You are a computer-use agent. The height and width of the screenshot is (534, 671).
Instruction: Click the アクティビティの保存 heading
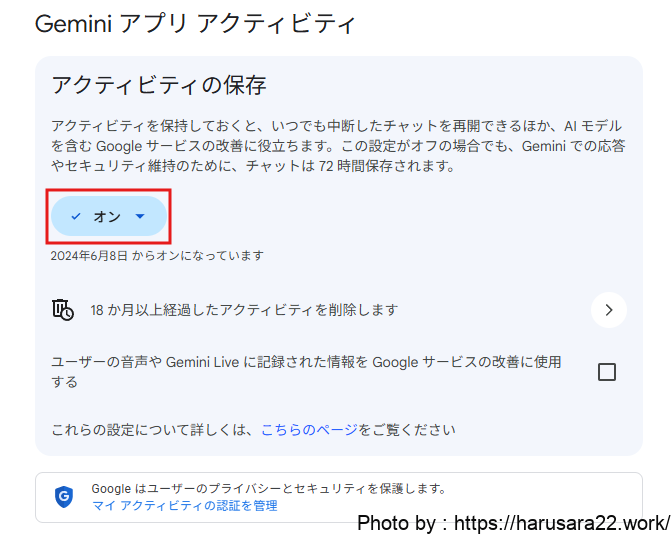(159, 85)
